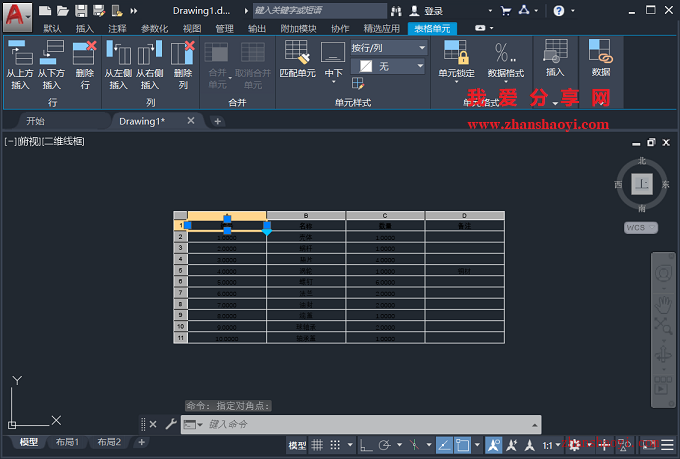Add a new drawing tab with plus
The width and height of the screenshot is (680, 459).
point(218,121)
